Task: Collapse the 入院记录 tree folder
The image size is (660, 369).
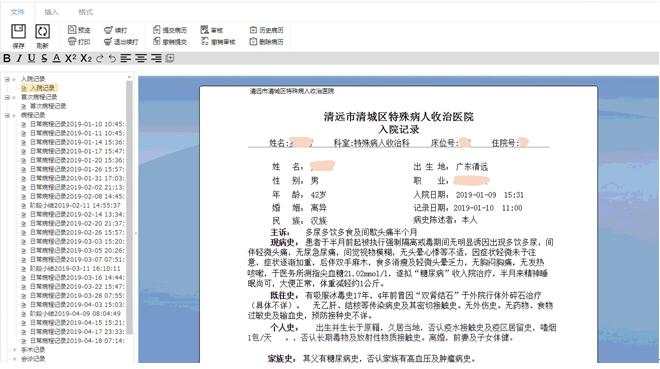Action: click(x=7, y=79)
